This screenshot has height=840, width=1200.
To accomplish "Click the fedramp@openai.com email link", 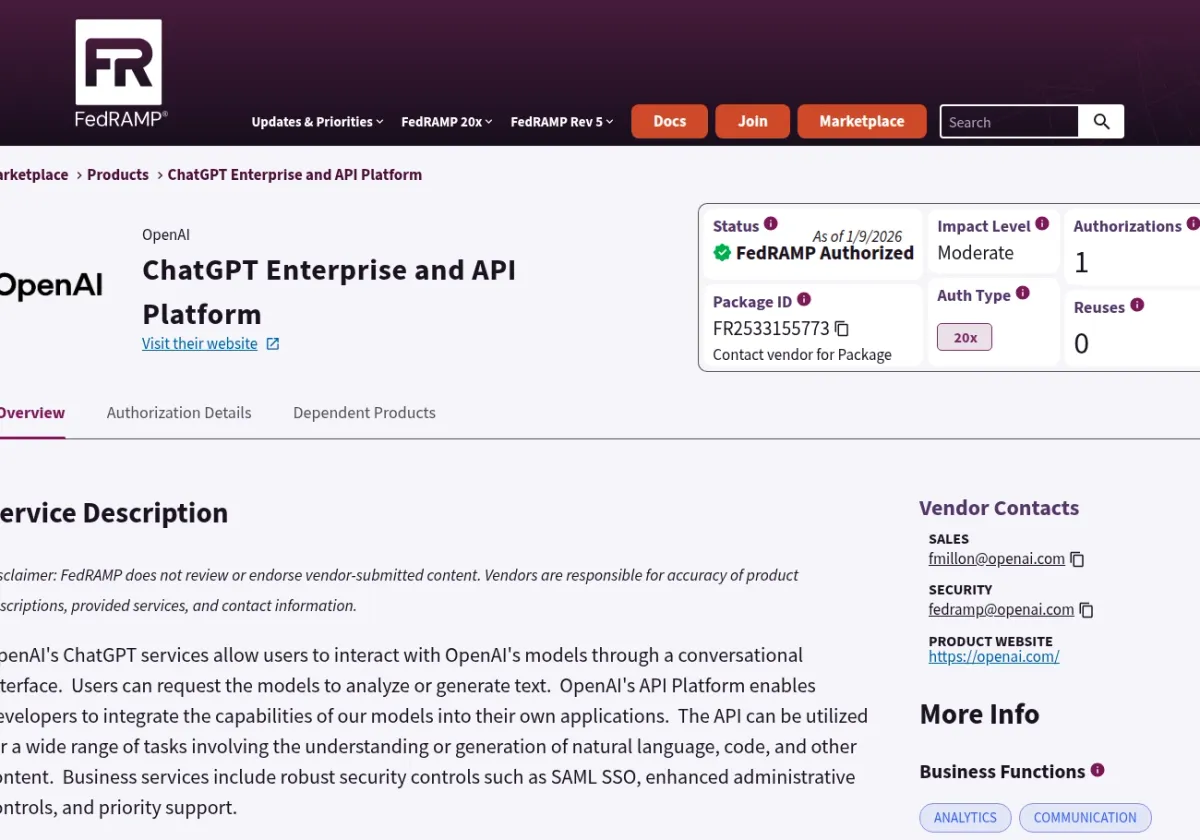I will click(1001, 610).
